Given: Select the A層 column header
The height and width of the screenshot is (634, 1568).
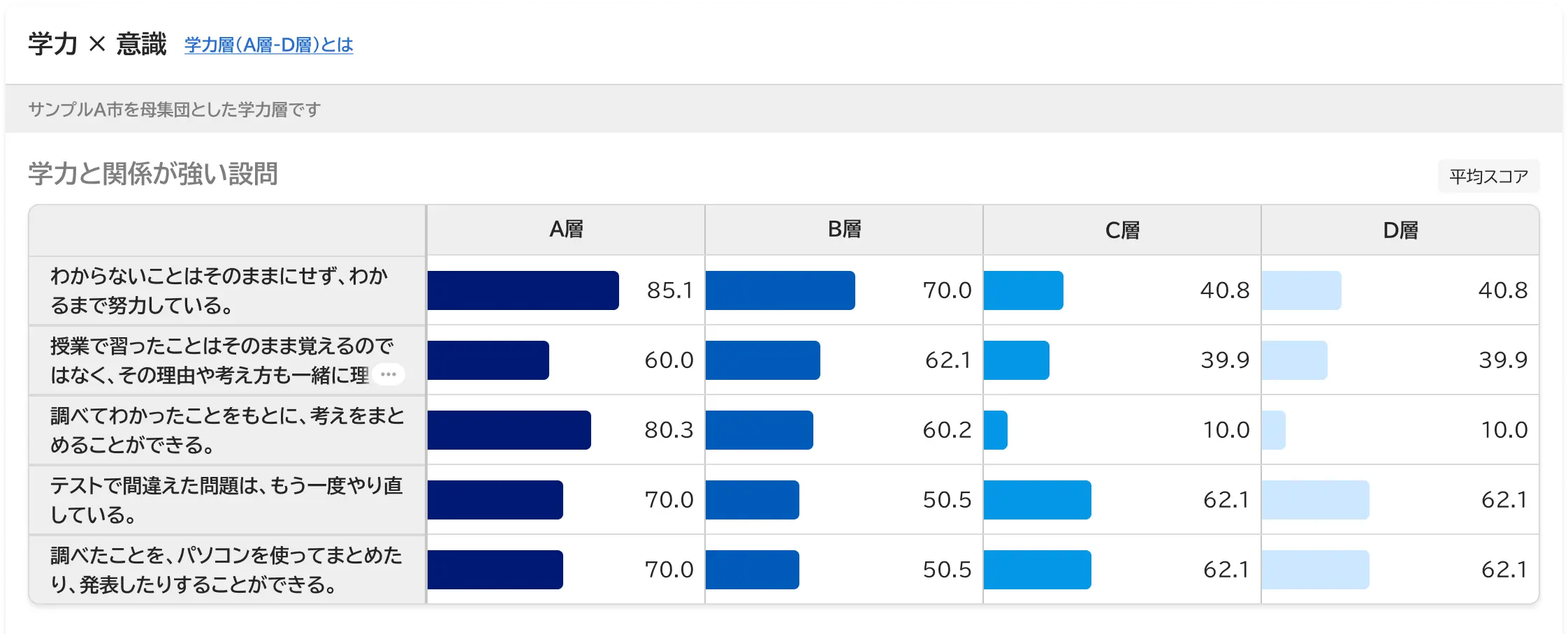Looking at the screenshot, I should (566, 229).
